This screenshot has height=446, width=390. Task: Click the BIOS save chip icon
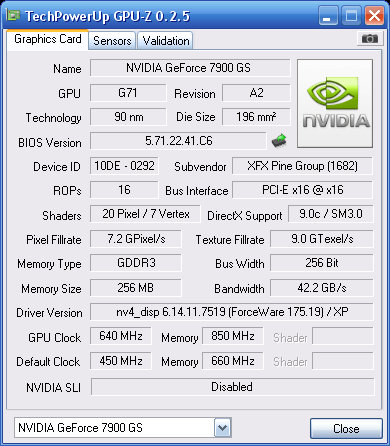(x=279, y=141)
